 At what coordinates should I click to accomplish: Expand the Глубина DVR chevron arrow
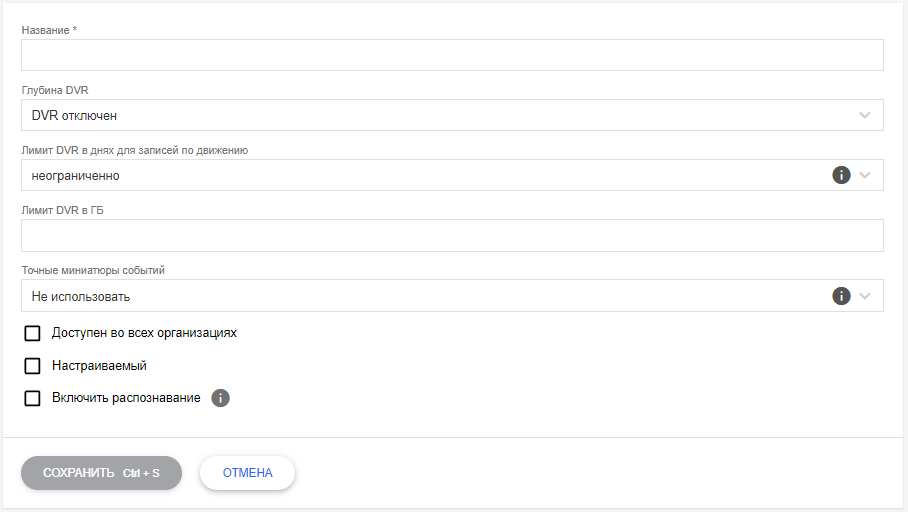coord(865,115)
